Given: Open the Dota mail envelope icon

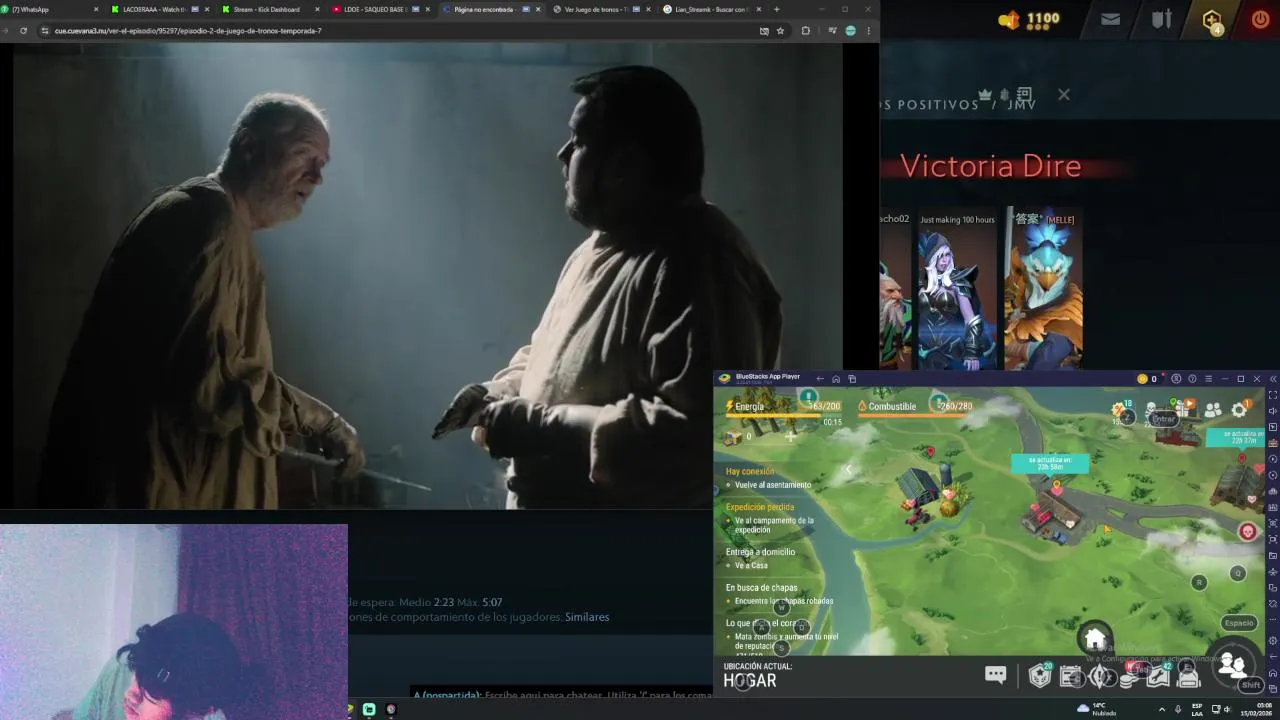Looking at the screenshot, I should point(1110,19).
